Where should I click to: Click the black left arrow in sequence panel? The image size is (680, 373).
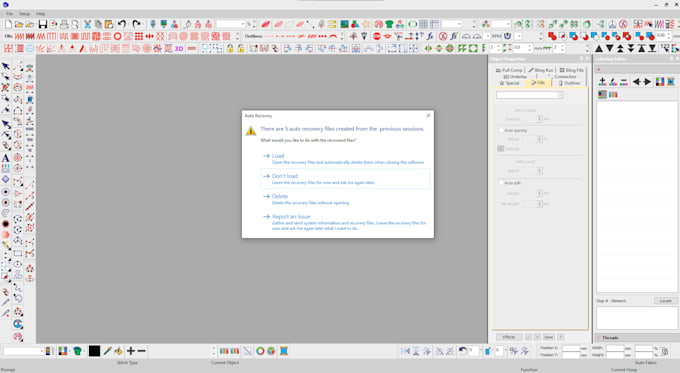pyautogui.click(x=636, y=82)
